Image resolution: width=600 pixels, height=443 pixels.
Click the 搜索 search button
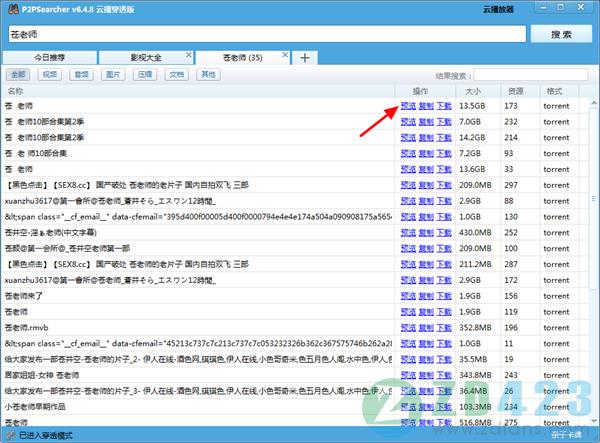click(x=561, y=34)
